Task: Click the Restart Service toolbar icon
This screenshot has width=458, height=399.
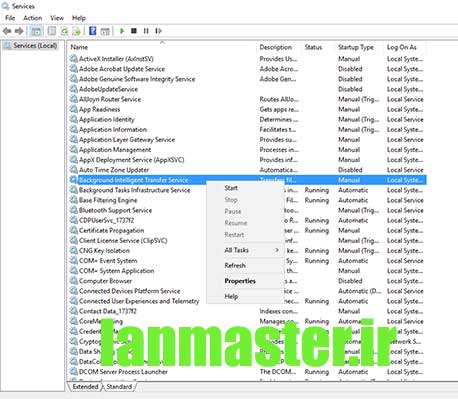Action: tap(158, 31)
